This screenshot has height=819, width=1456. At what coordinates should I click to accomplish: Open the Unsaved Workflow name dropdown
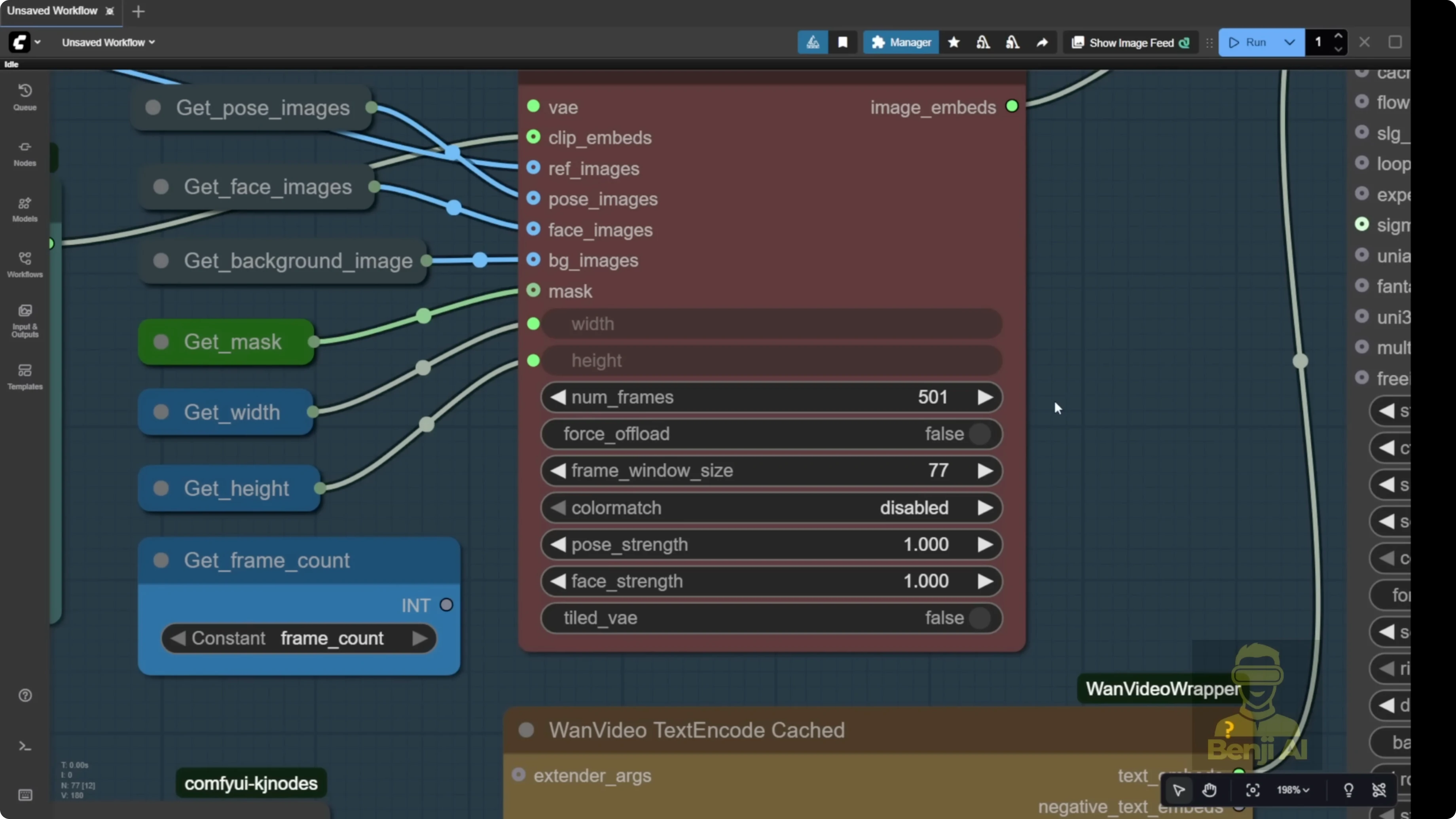coord(107,42)
